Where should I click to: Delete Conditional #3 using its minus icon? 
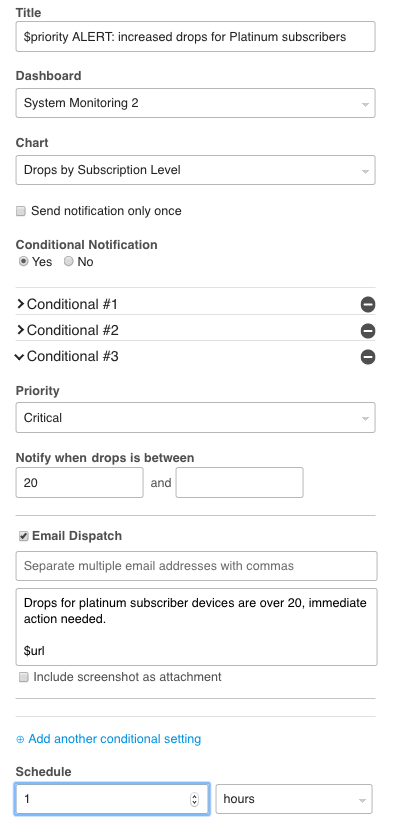click(368, 357)
